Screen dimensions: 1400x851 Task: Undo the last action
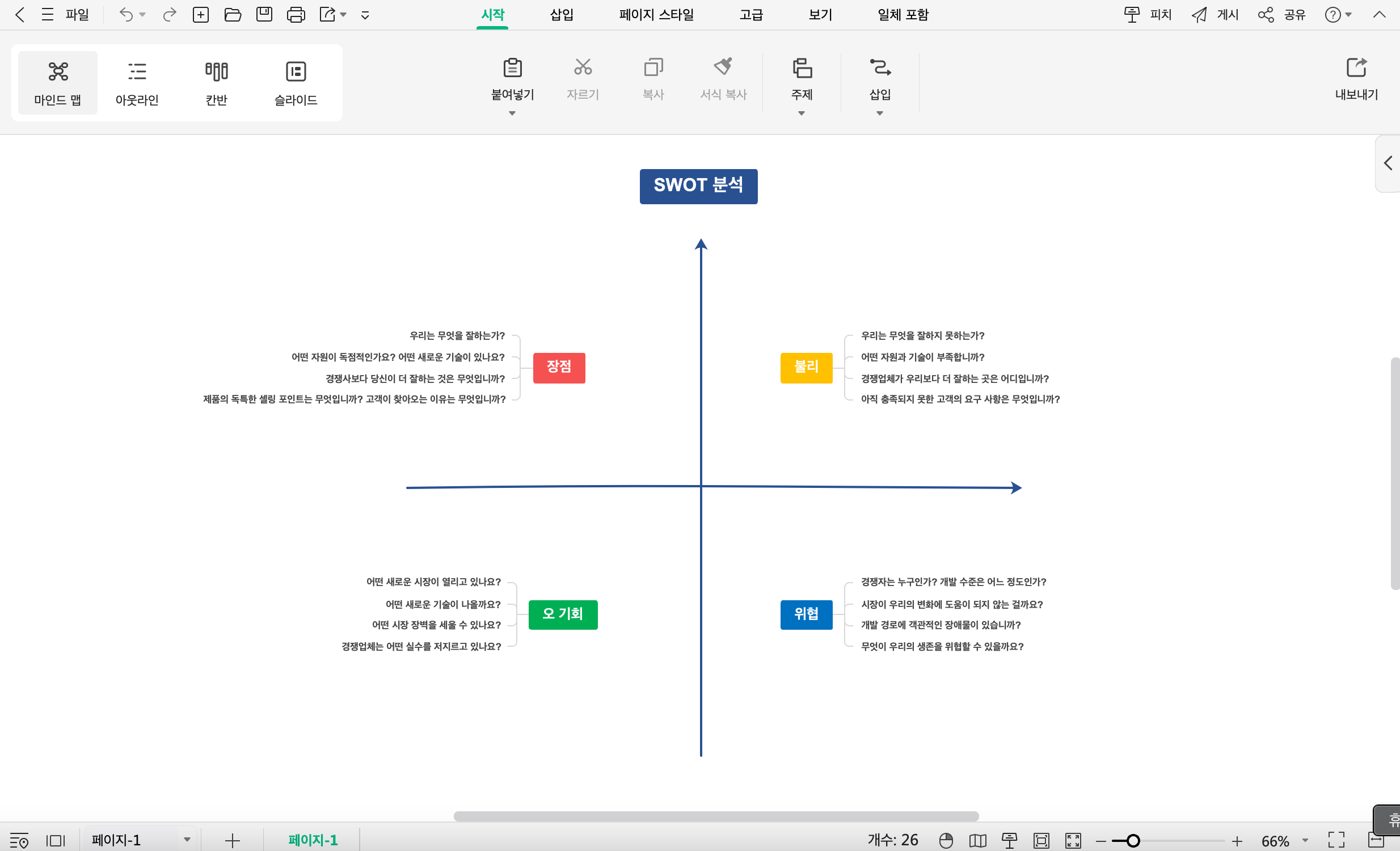[125, 15]
